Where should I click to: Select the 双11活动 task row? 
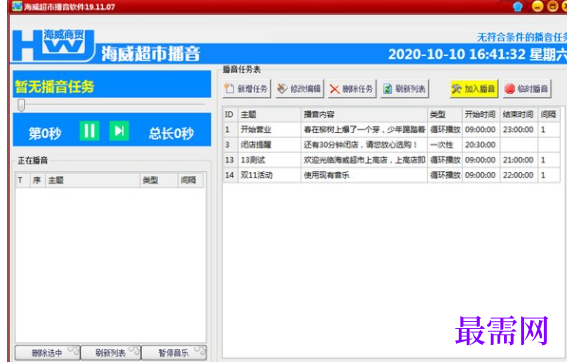[391, 175]
